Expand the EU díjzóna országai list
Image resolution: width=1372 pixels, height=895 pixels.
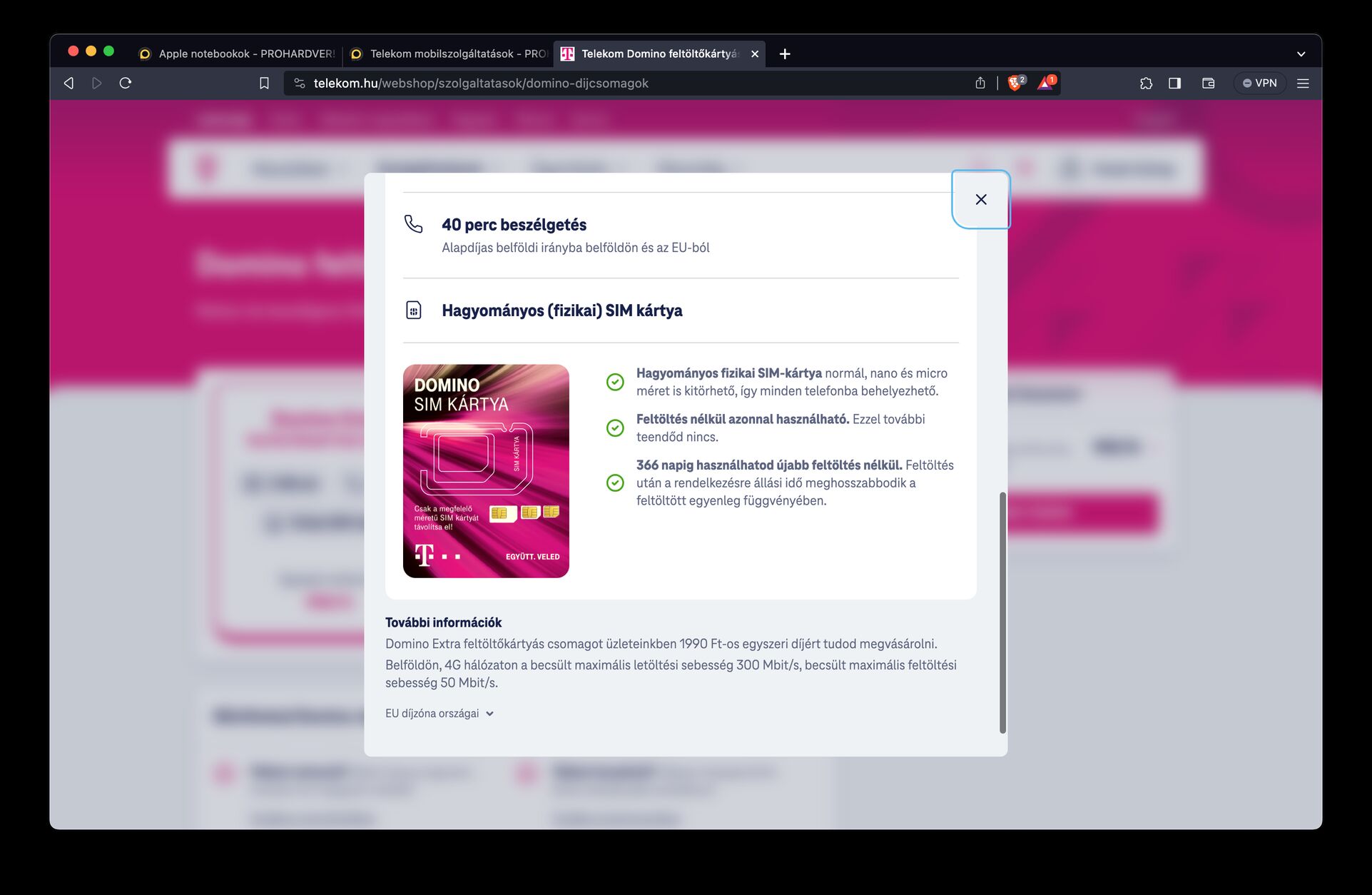[x=439, y=713]
